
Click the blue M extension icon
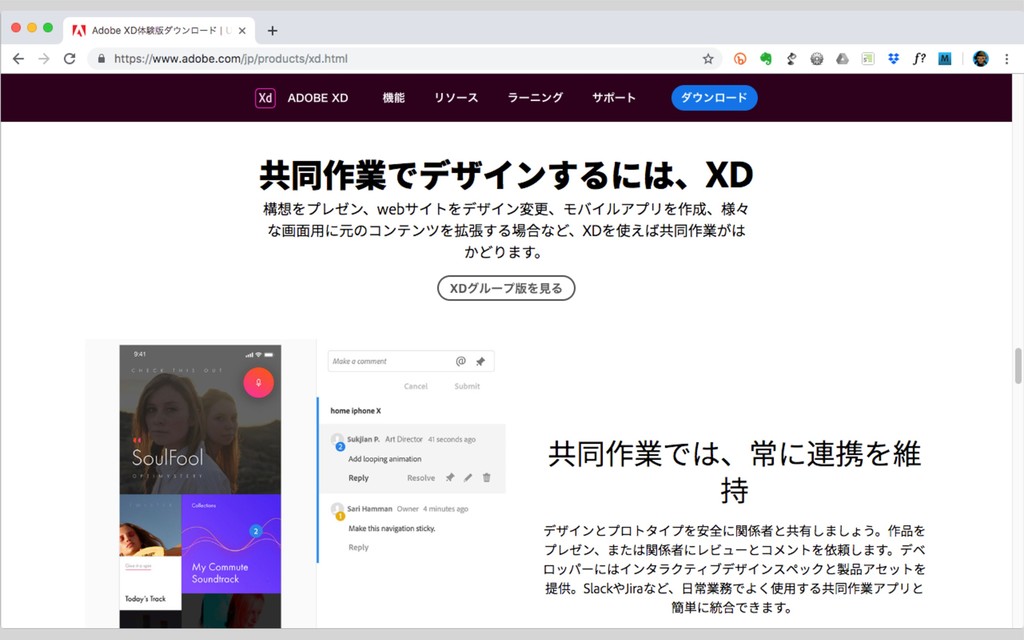click(x=944, y=59)
